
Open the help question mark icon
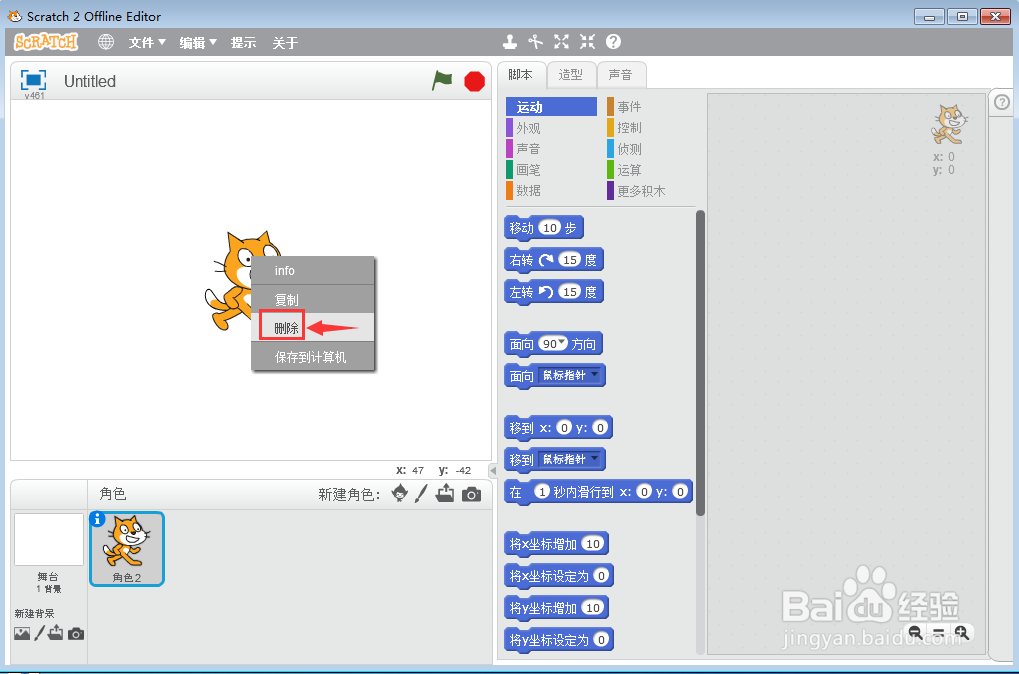click(611, 42)
